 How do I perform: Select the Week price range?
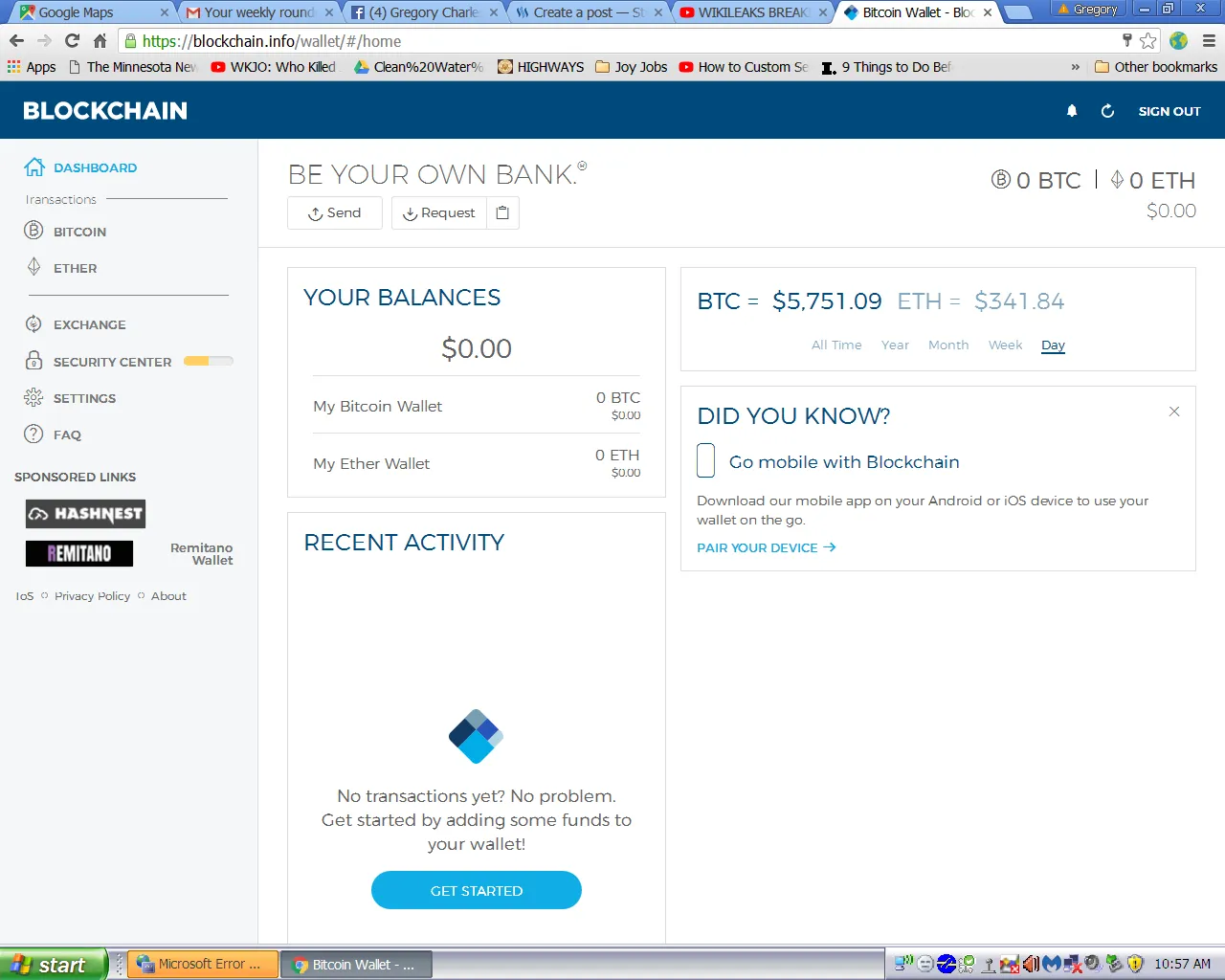pos(1005,345)
